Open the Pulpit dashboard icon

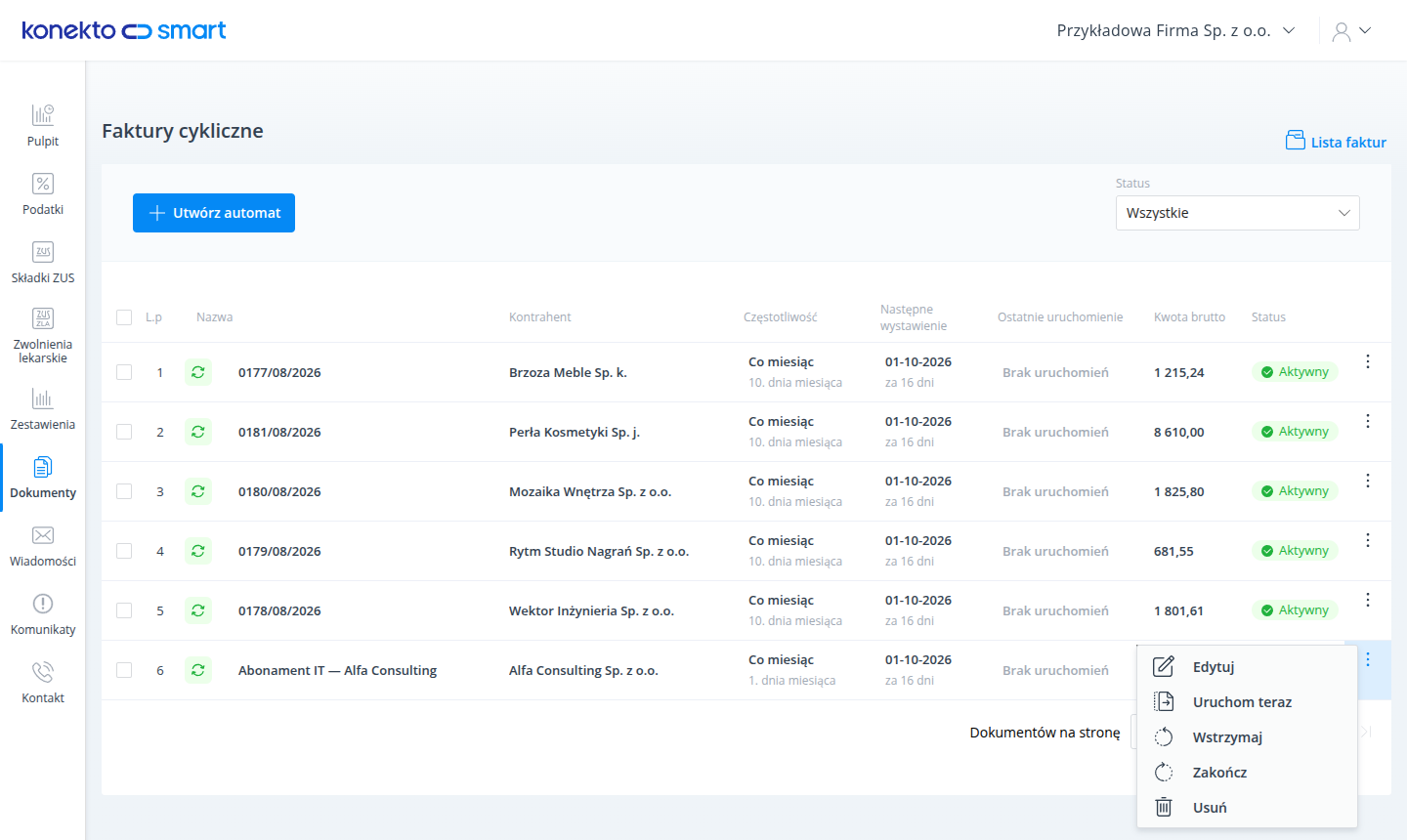point(43,115)
